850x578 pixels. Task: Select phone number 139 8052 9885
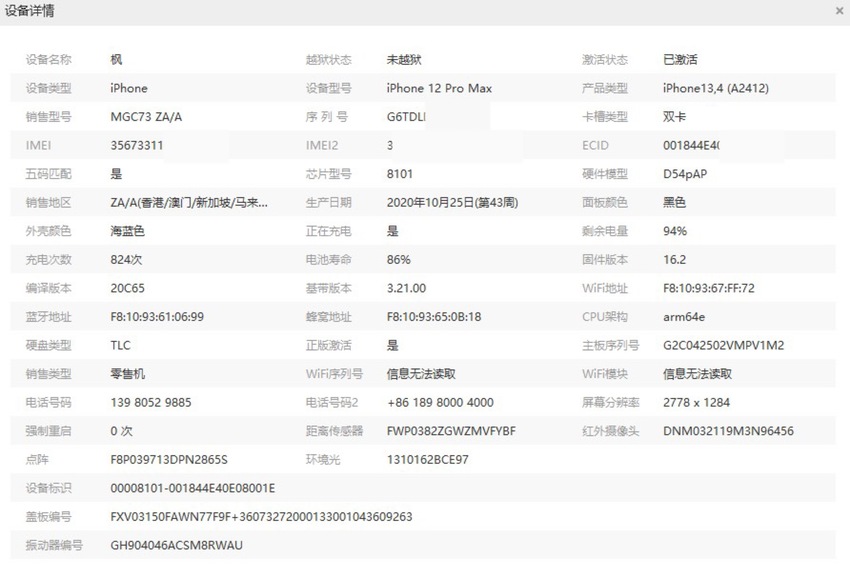click(x=151, y=403)
